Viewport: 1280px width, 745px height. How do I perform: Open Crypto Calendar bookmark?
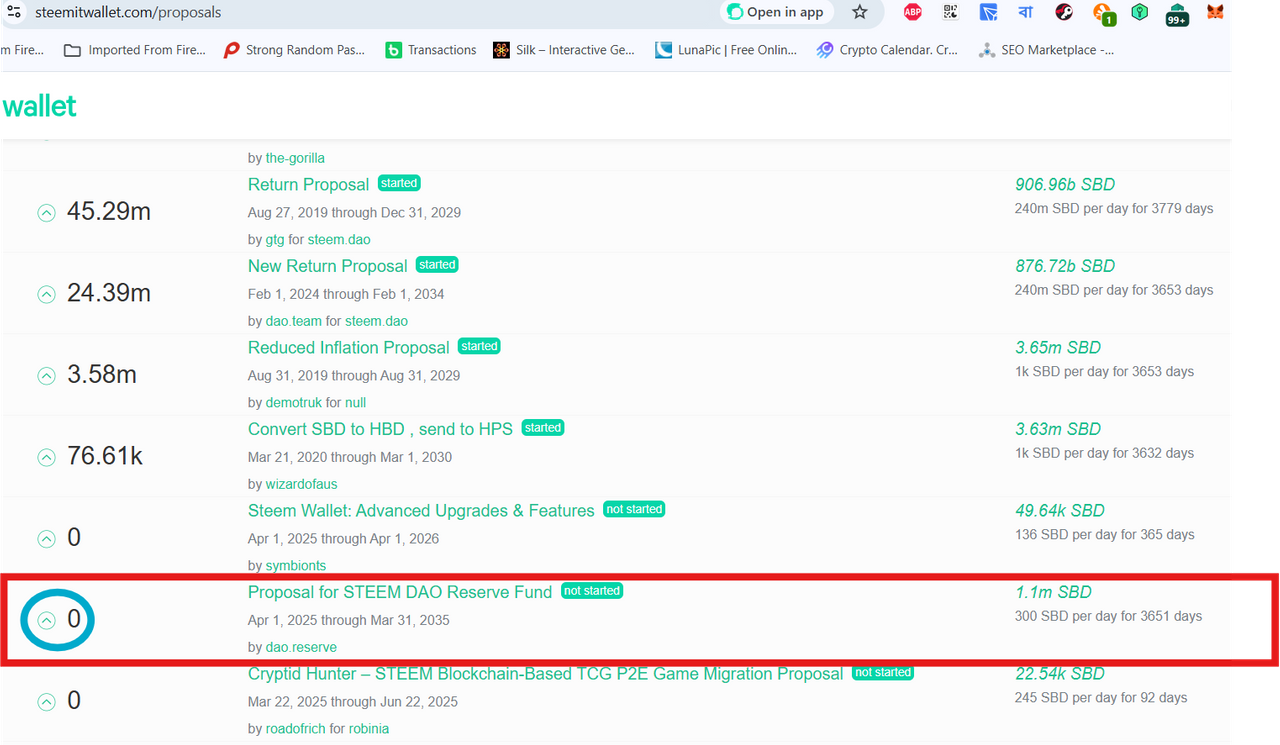(x=887, y=50)
